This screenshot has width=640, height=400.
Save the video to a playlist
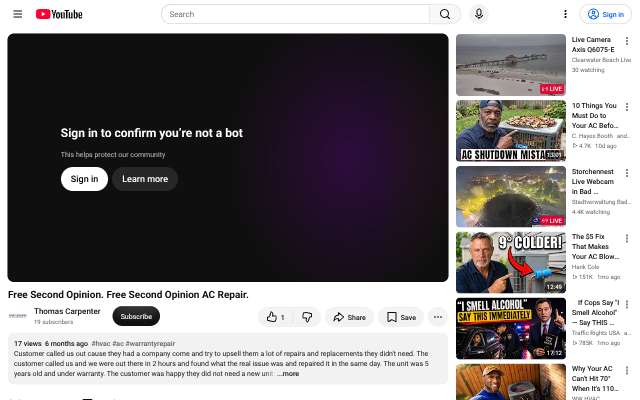(402, 317)
